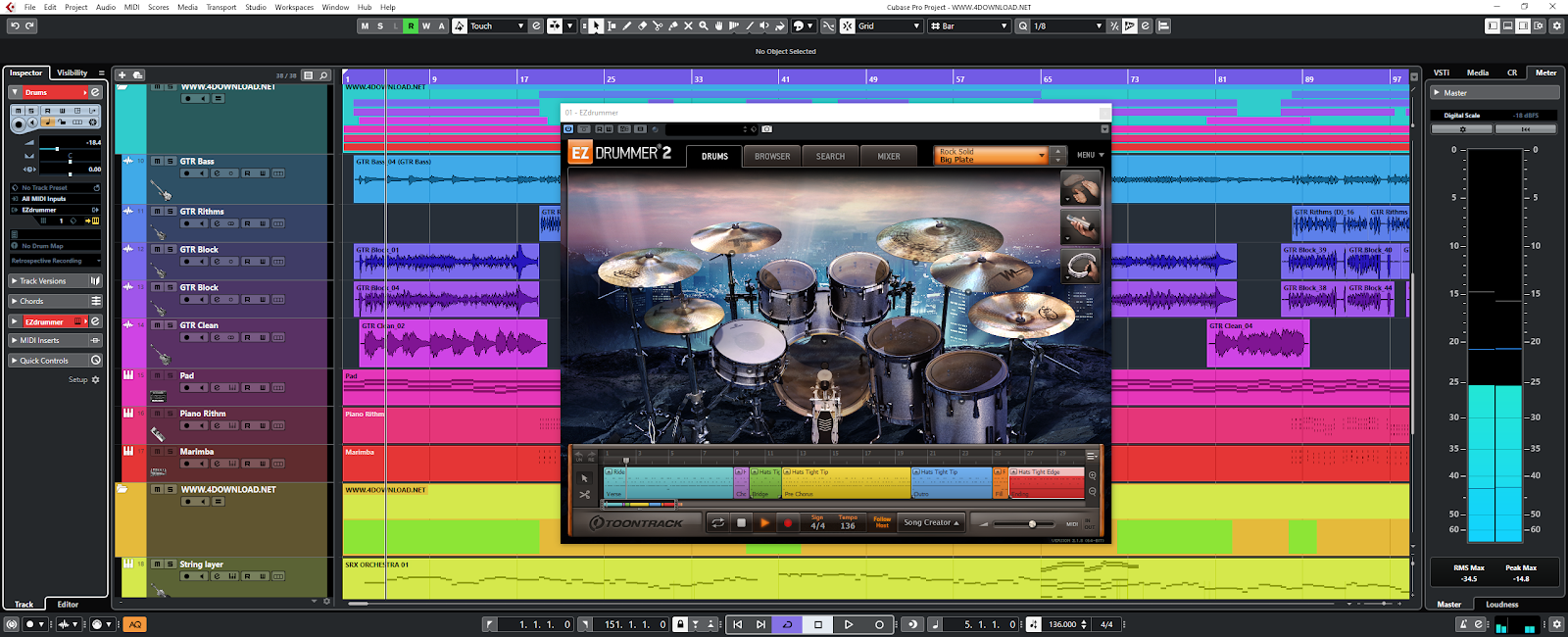The height and width of the screenshot is (637, 1568).
Task: Open the EZdrummer MENU dropdown
Action: pyautogui.click(x=1091, y=155)
